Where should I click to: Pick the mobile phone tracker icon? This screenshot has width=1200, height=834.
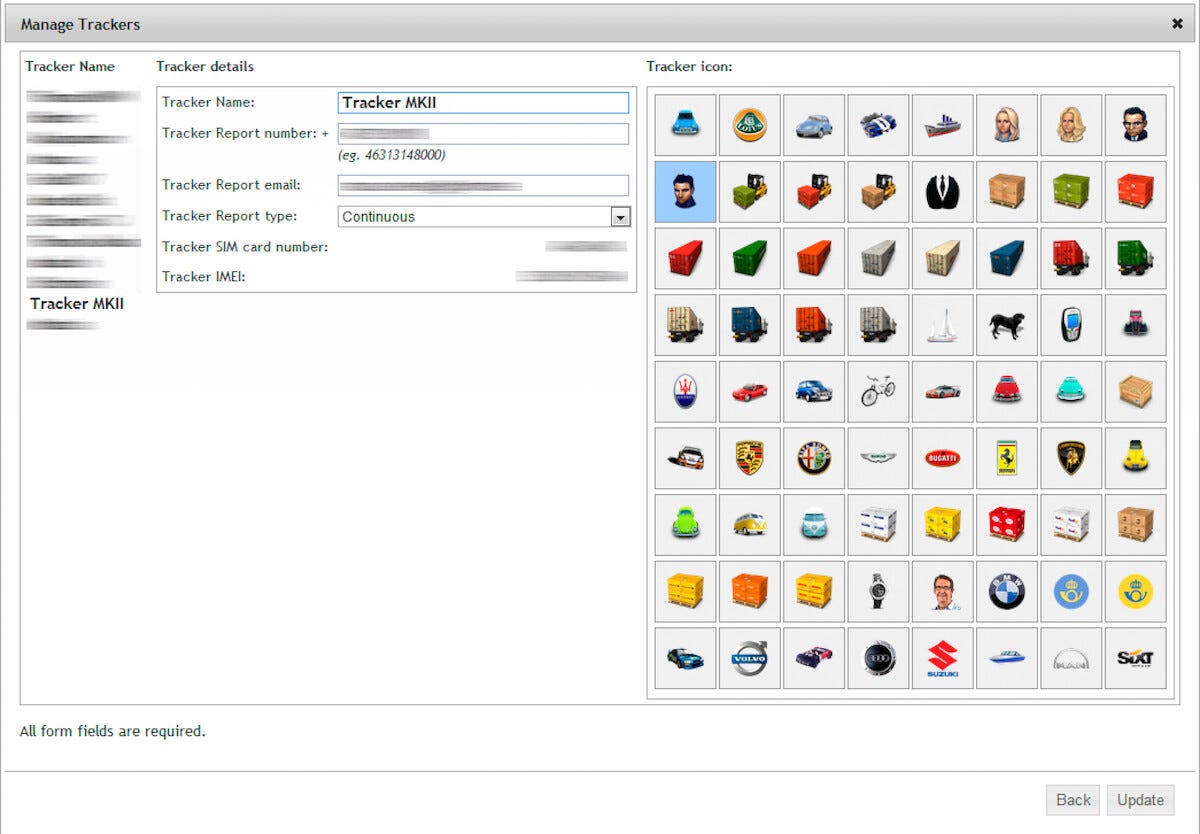coord(1070,325)
